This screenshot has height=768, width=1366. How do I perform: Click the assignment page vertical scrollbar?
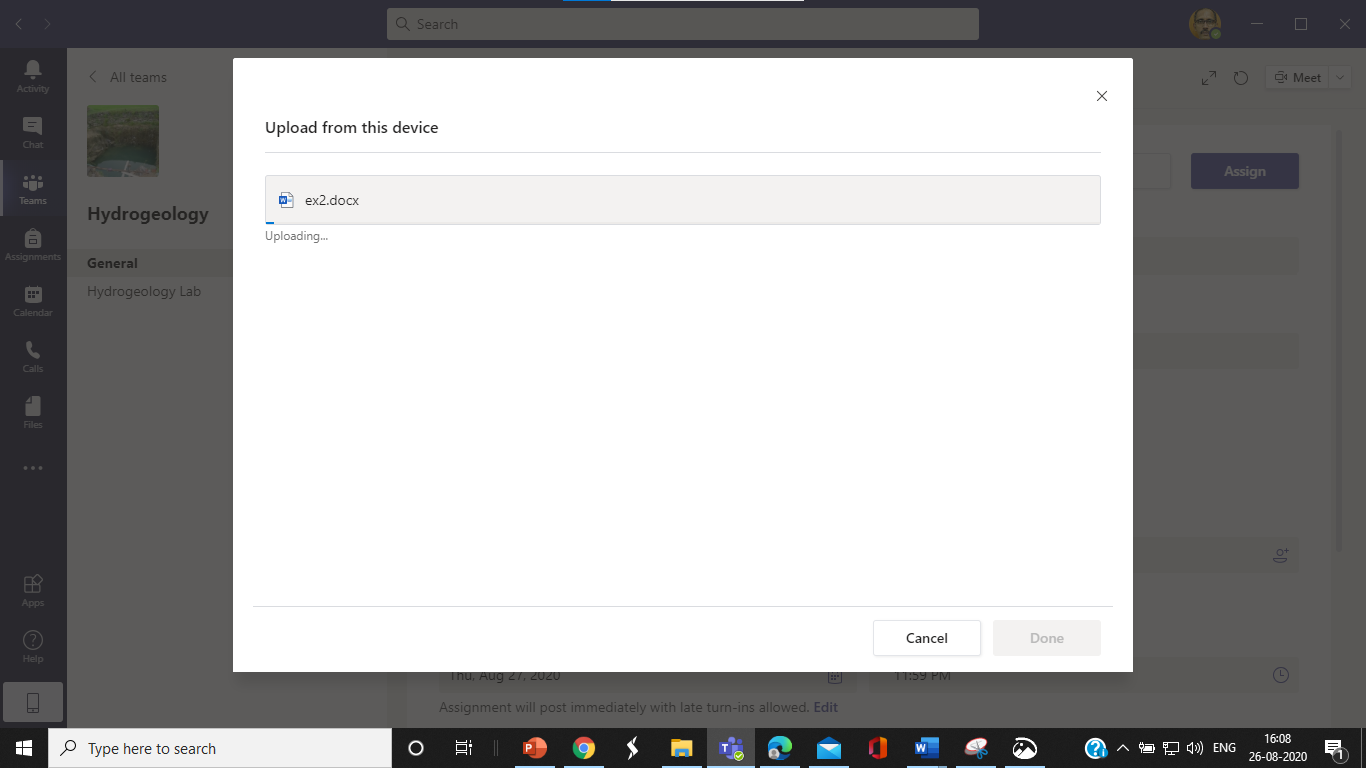click(x=1338, y=340)
